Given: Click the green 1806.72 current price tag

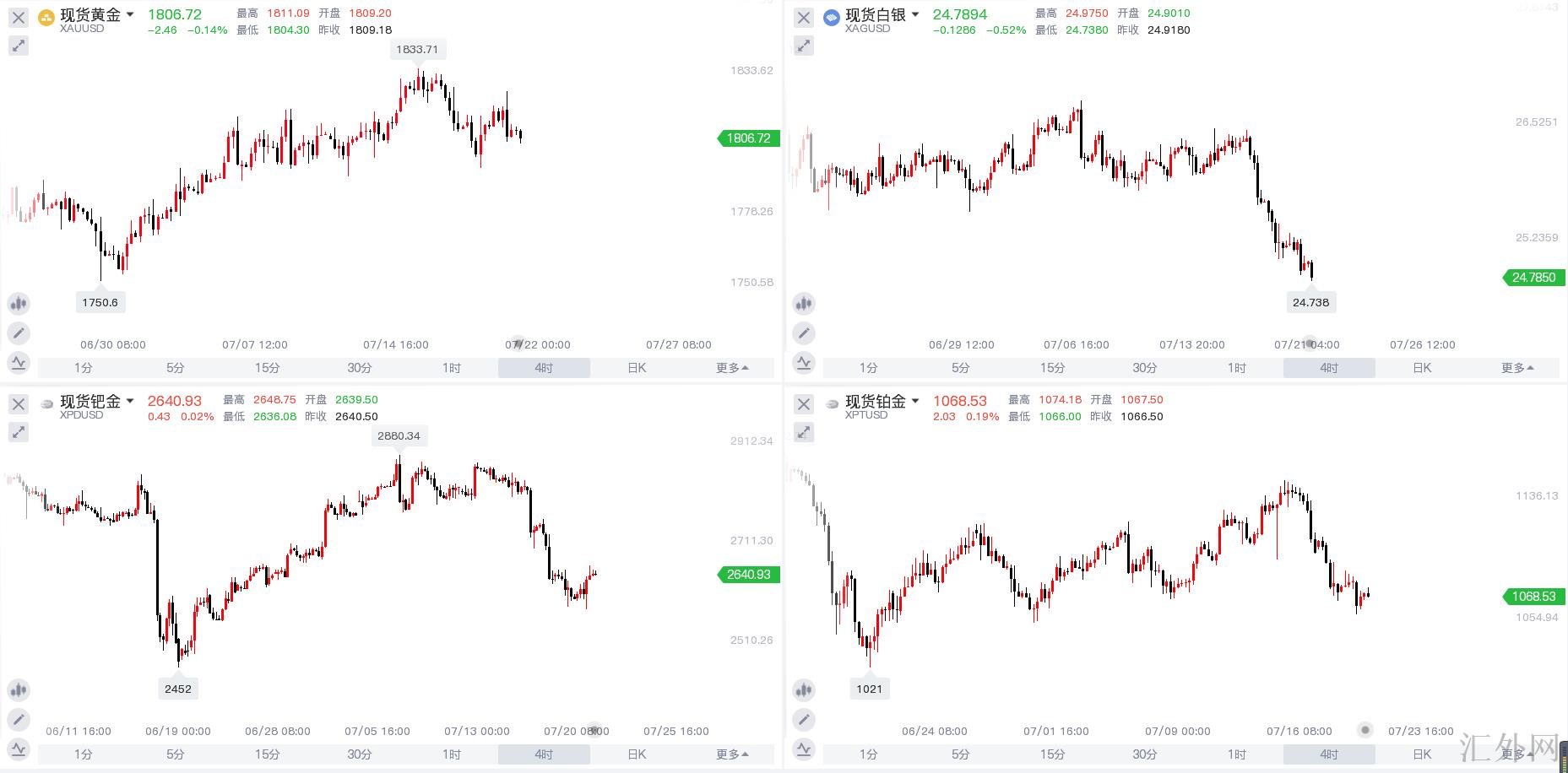Looking at the screenshot, I should coord(749,138).
